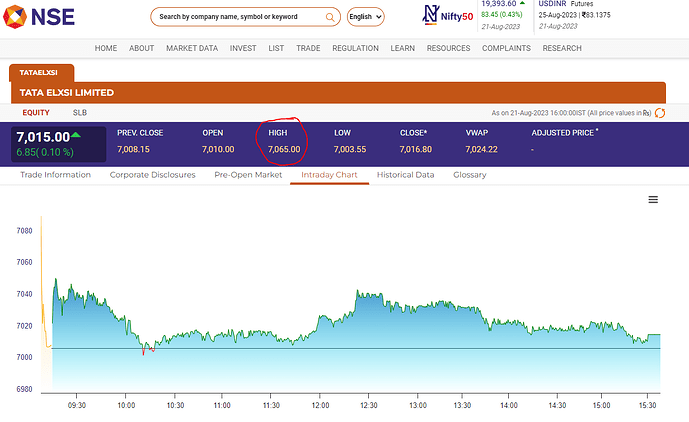Click the Nifty50 value 19,393.60
The height and width of the screenshot is (422, 689).
[499, 4]
